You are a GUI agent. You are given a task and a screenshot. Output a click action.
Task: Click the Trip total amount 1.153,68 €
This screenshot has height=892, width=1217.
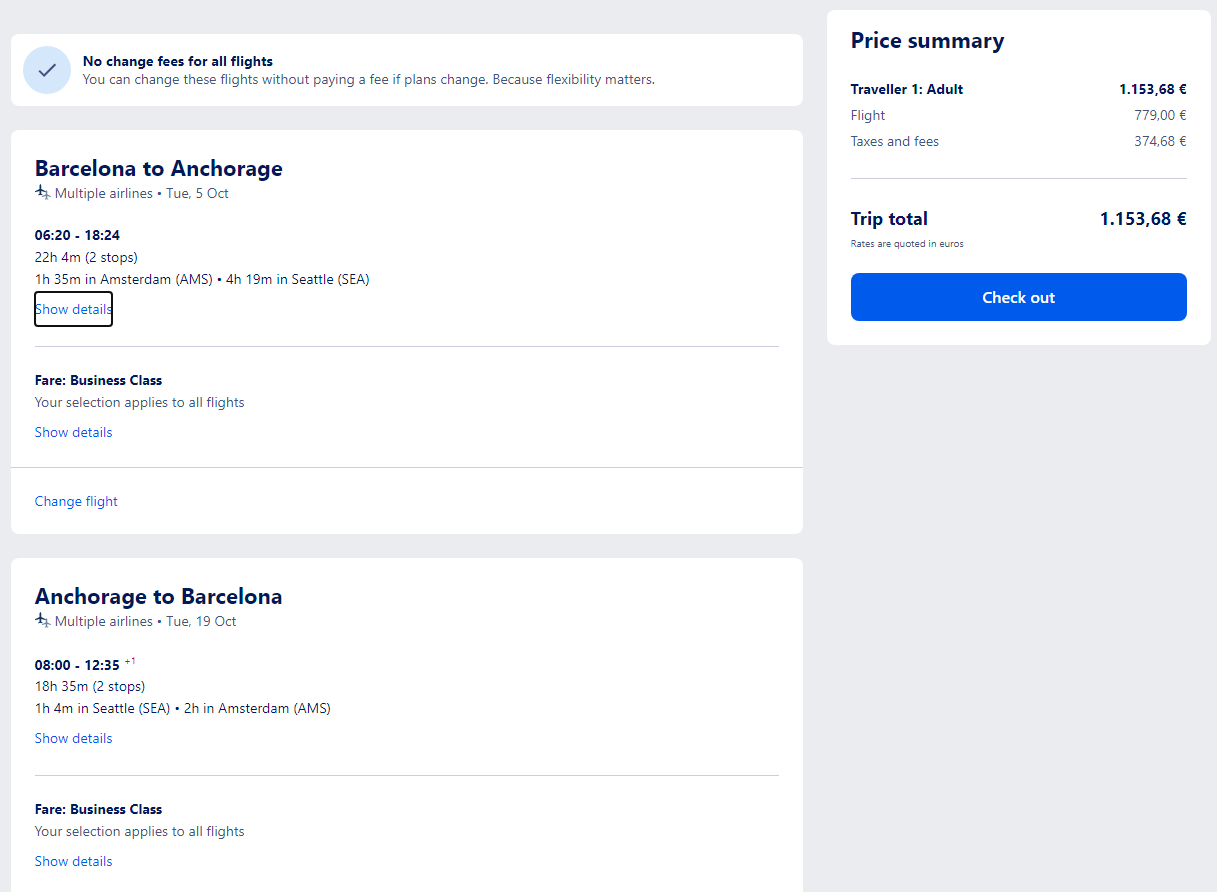pyautogui.click(x=1143, y=218)
